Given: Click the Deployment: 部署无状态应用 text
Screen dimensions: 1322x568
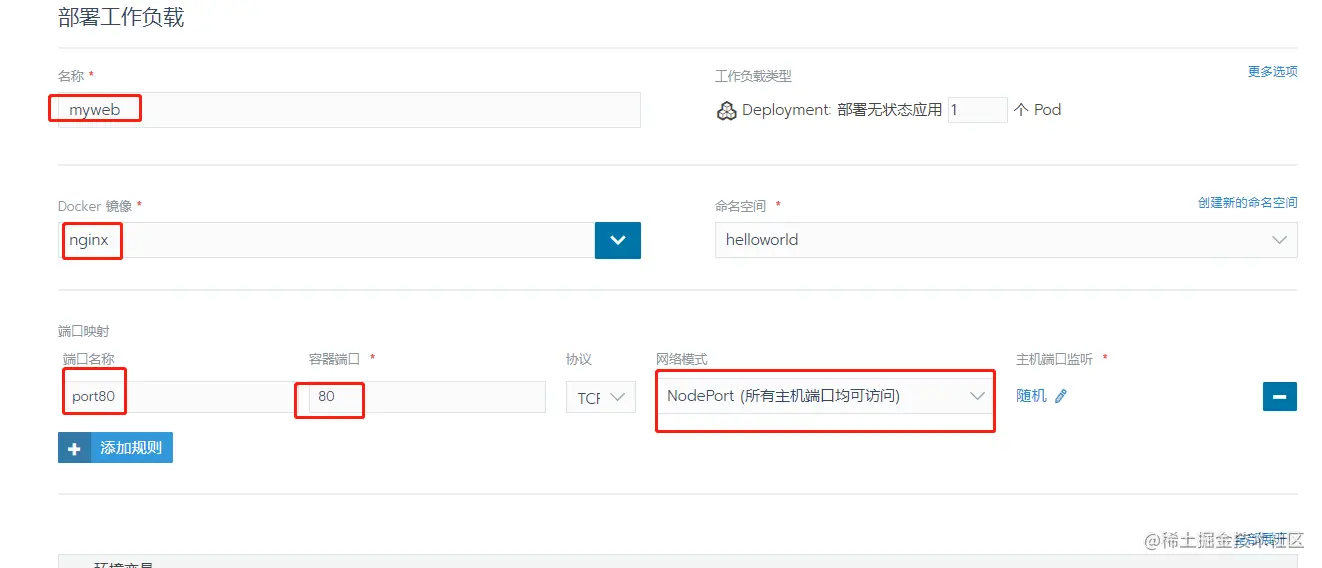Looking at the screenshot, I should 842,110.
